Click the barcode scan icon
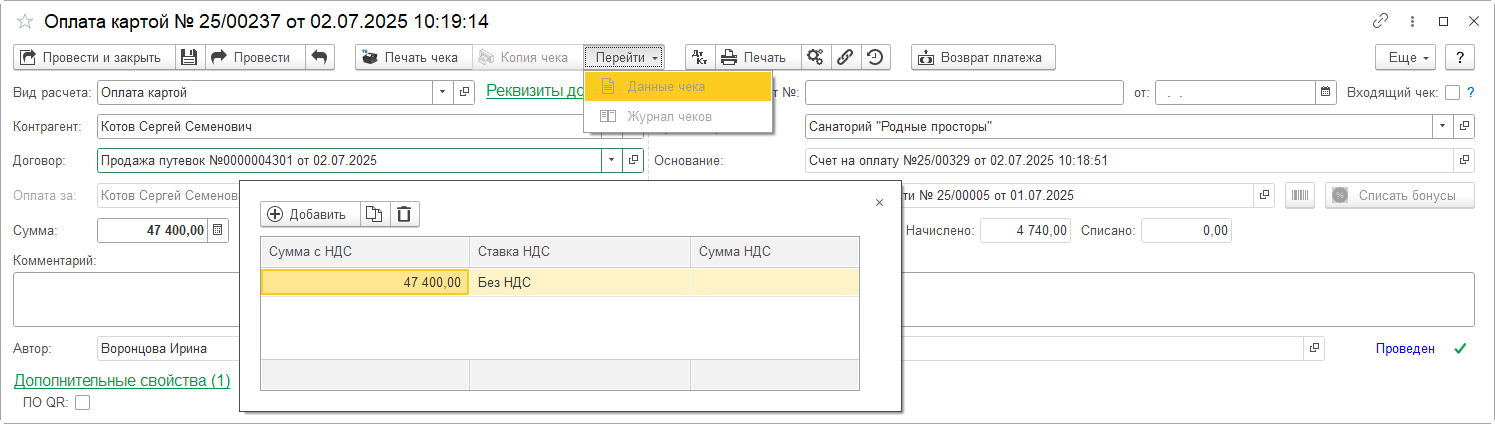The image size is (1495, 424). click(x=1299, y=195)
